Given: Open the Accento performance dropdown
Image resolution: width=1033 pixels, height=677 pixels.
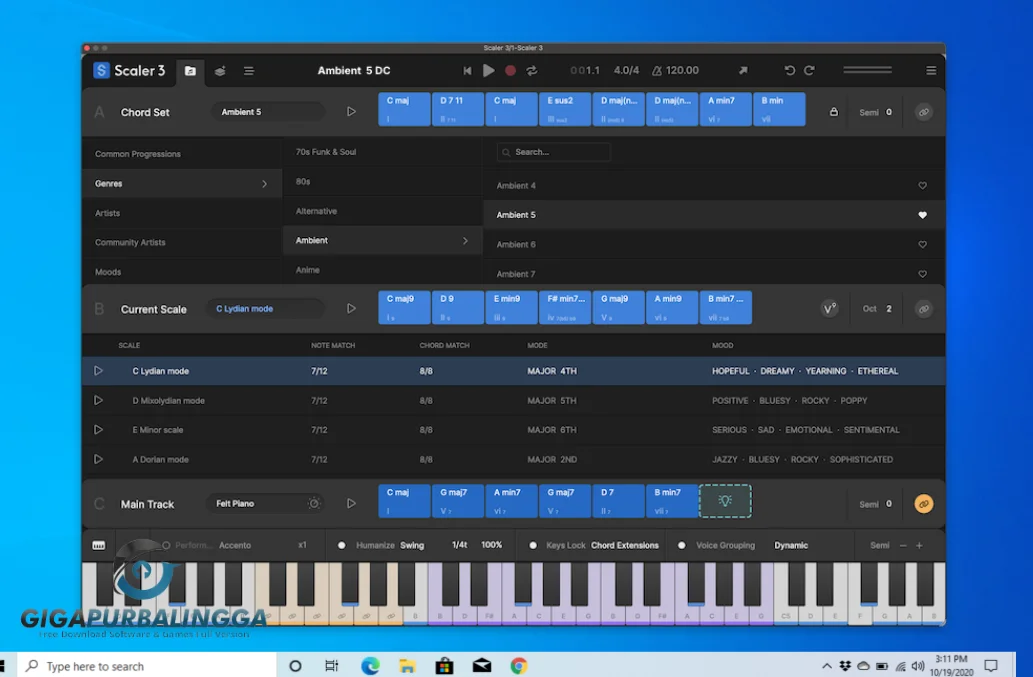Looking at the screenshot, I should 235,545.
